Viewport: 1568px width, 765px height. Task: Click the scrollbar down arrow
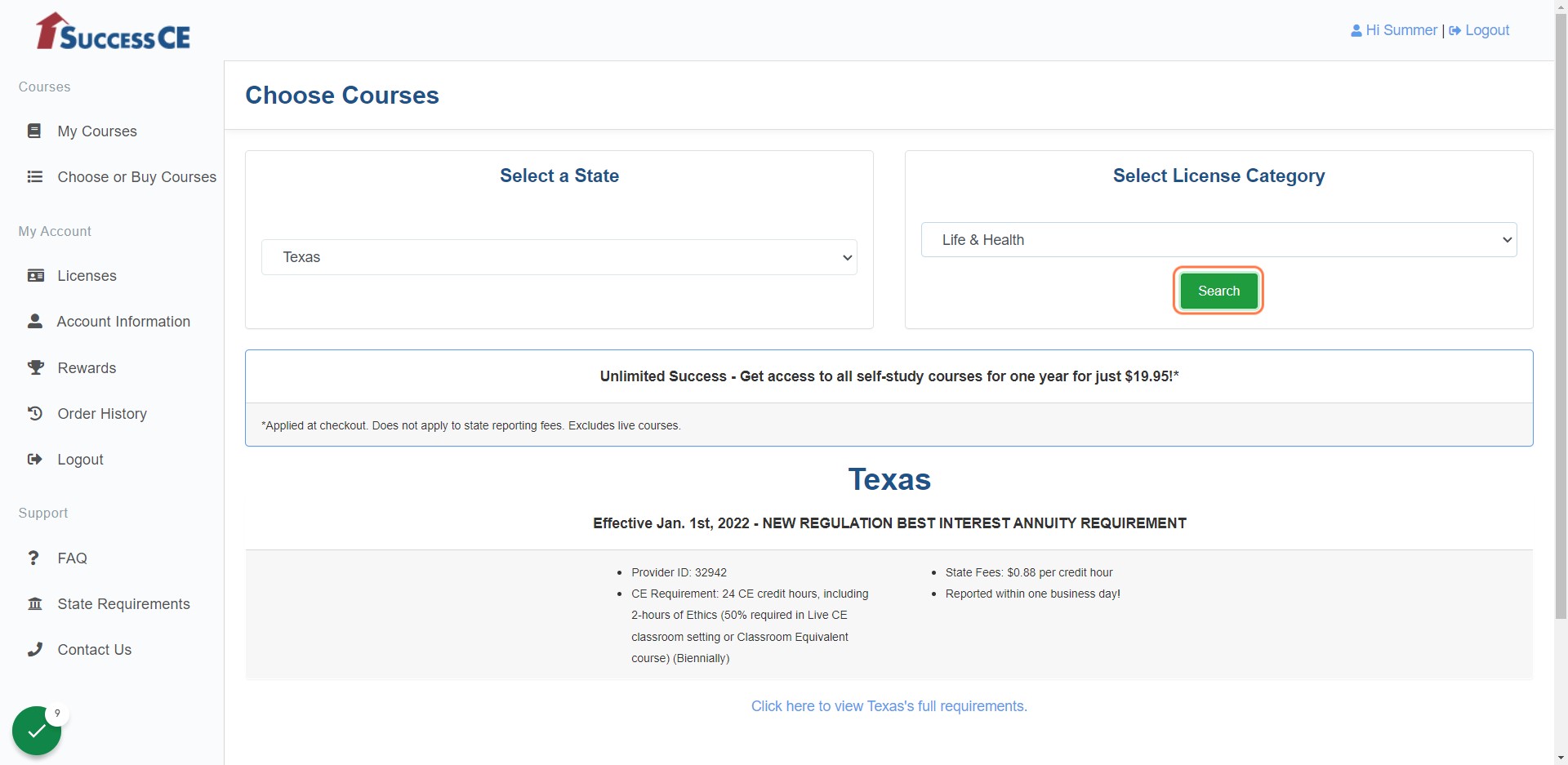point(1561,758)
